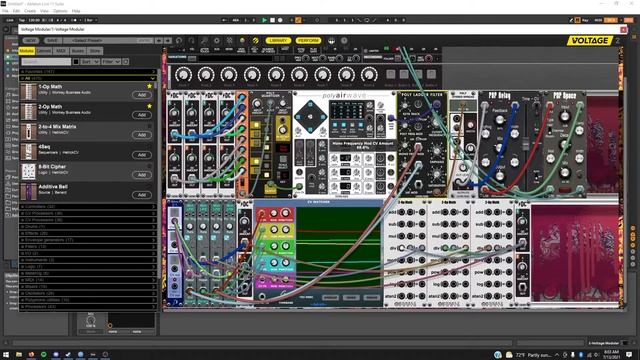Toggle the orange Ableton automation arm button
640x360 pixels.
[x=298, y=20]
